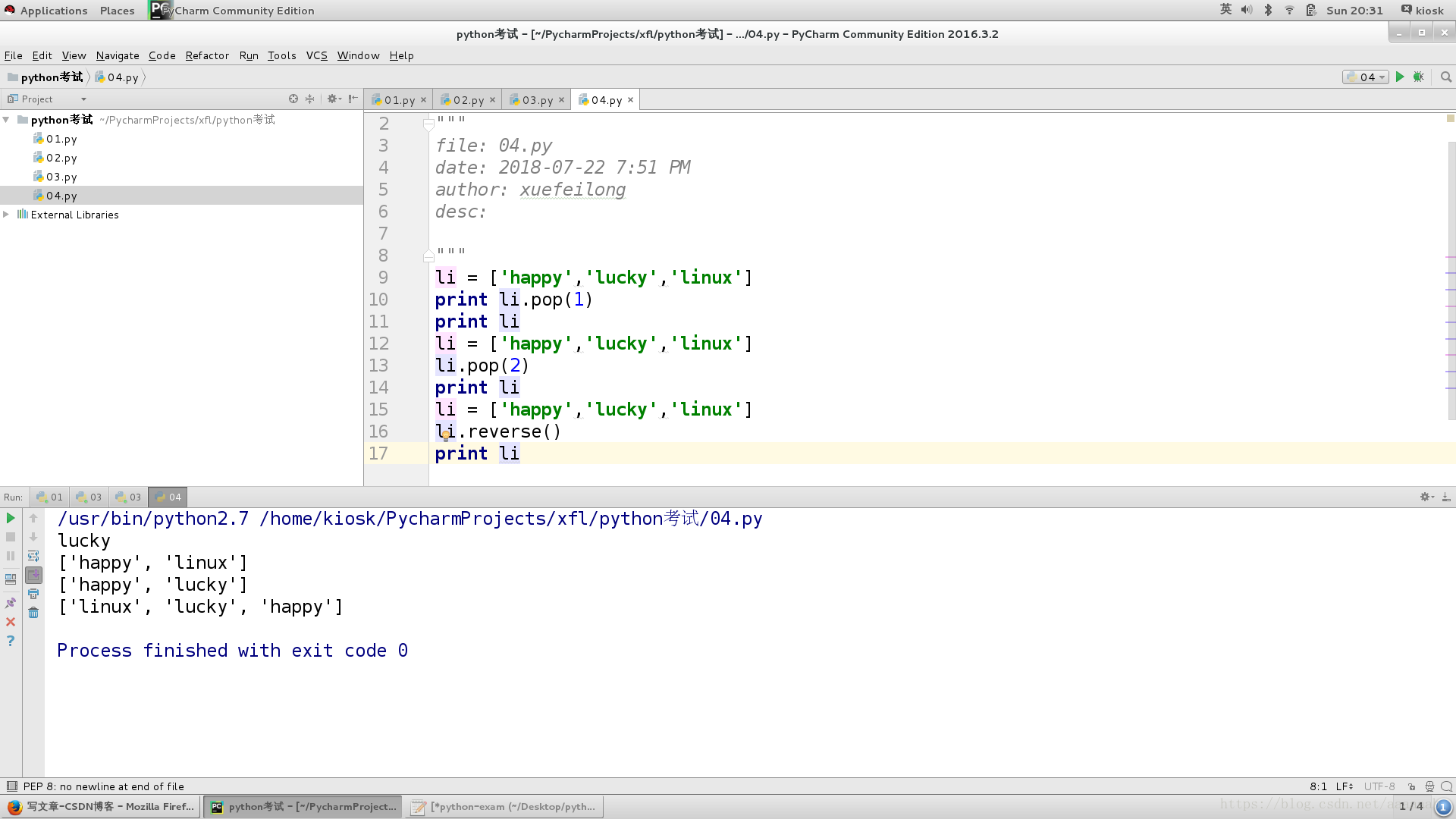Screen dimensions: 1456x819
Task: Switch to 03.py editor tab
Action: [x=537, y=100]
